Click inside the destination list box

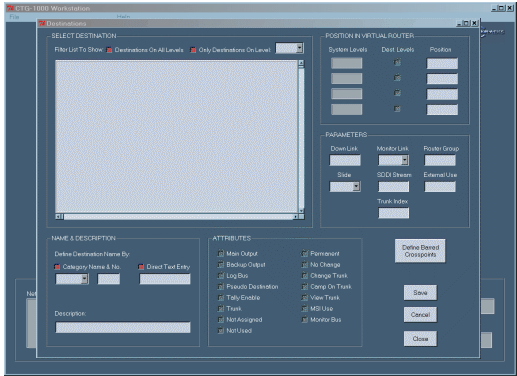click(x=177, y=137)
